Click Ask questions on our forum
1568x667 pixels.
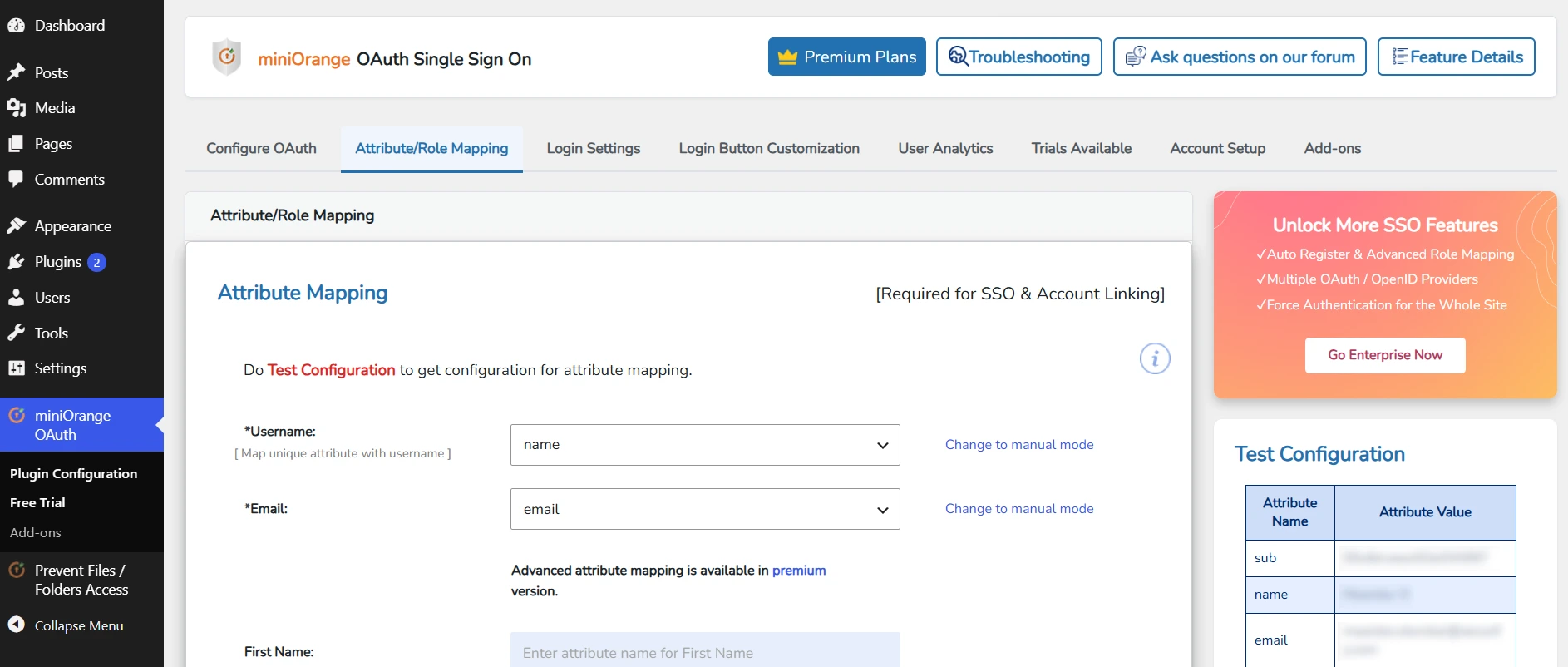click(1240, 57)
